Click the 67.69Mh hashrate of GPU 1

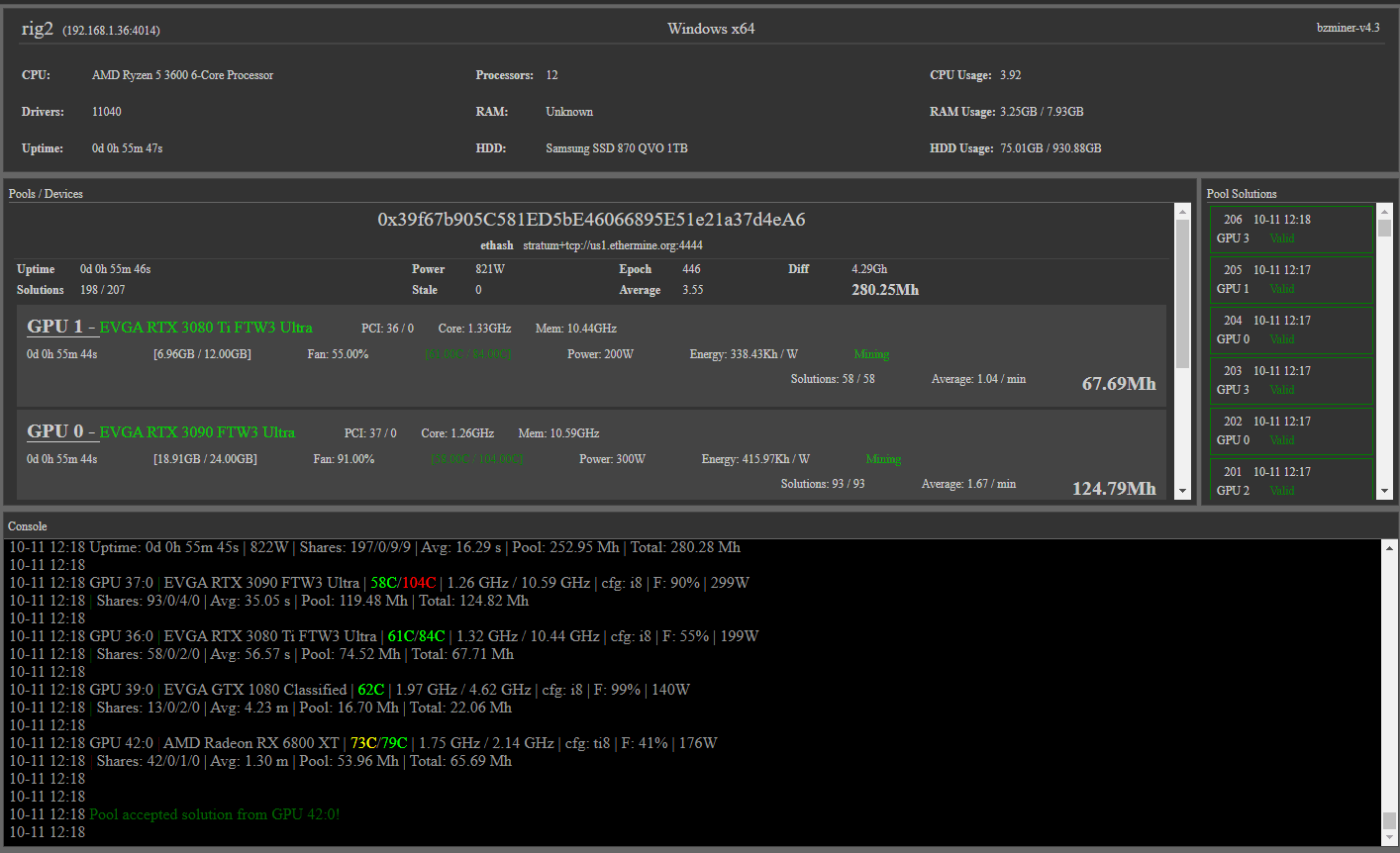pos(1119,384)
